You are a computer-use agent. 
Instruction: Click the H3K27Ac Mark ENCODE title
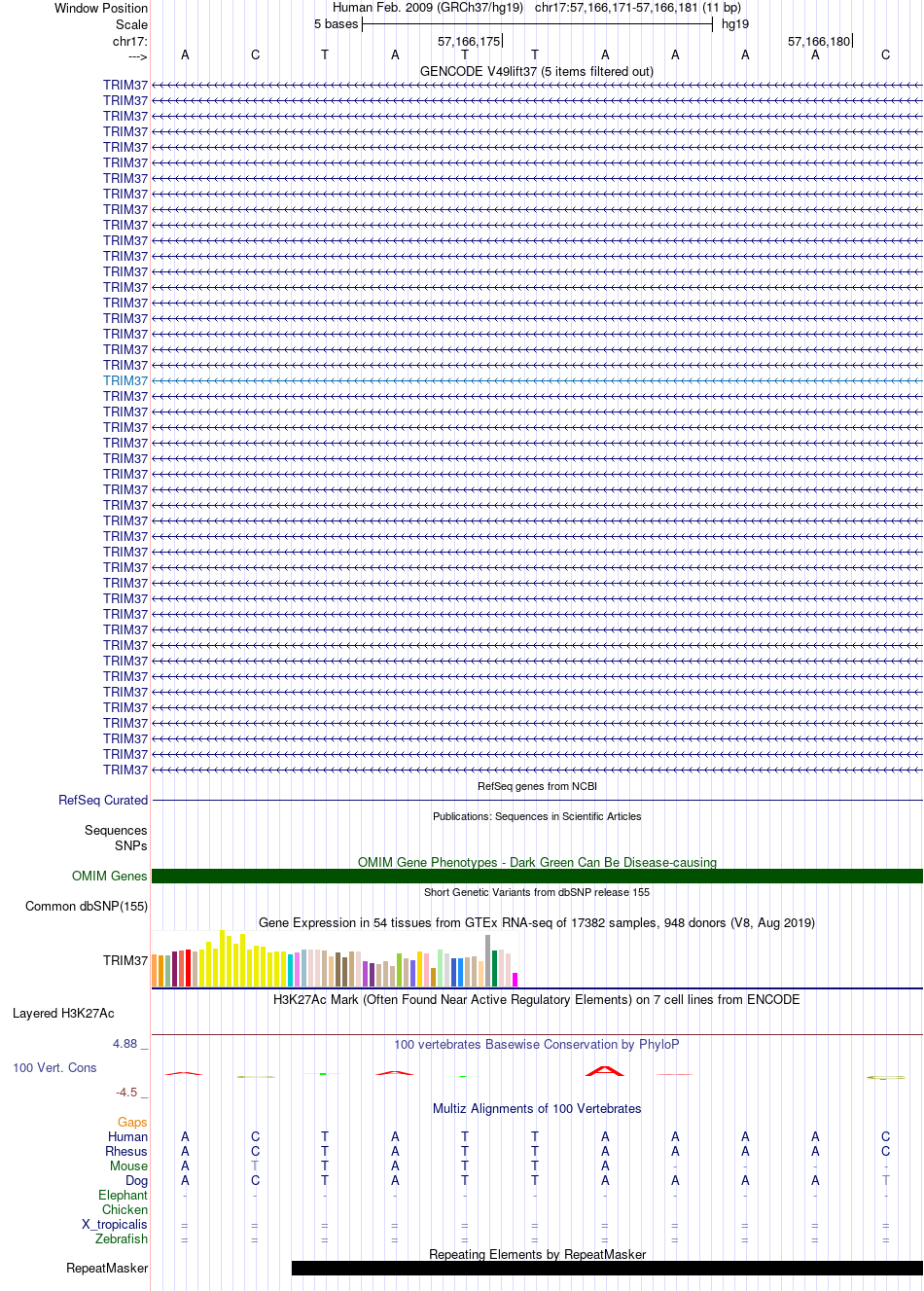pos(537,999)
